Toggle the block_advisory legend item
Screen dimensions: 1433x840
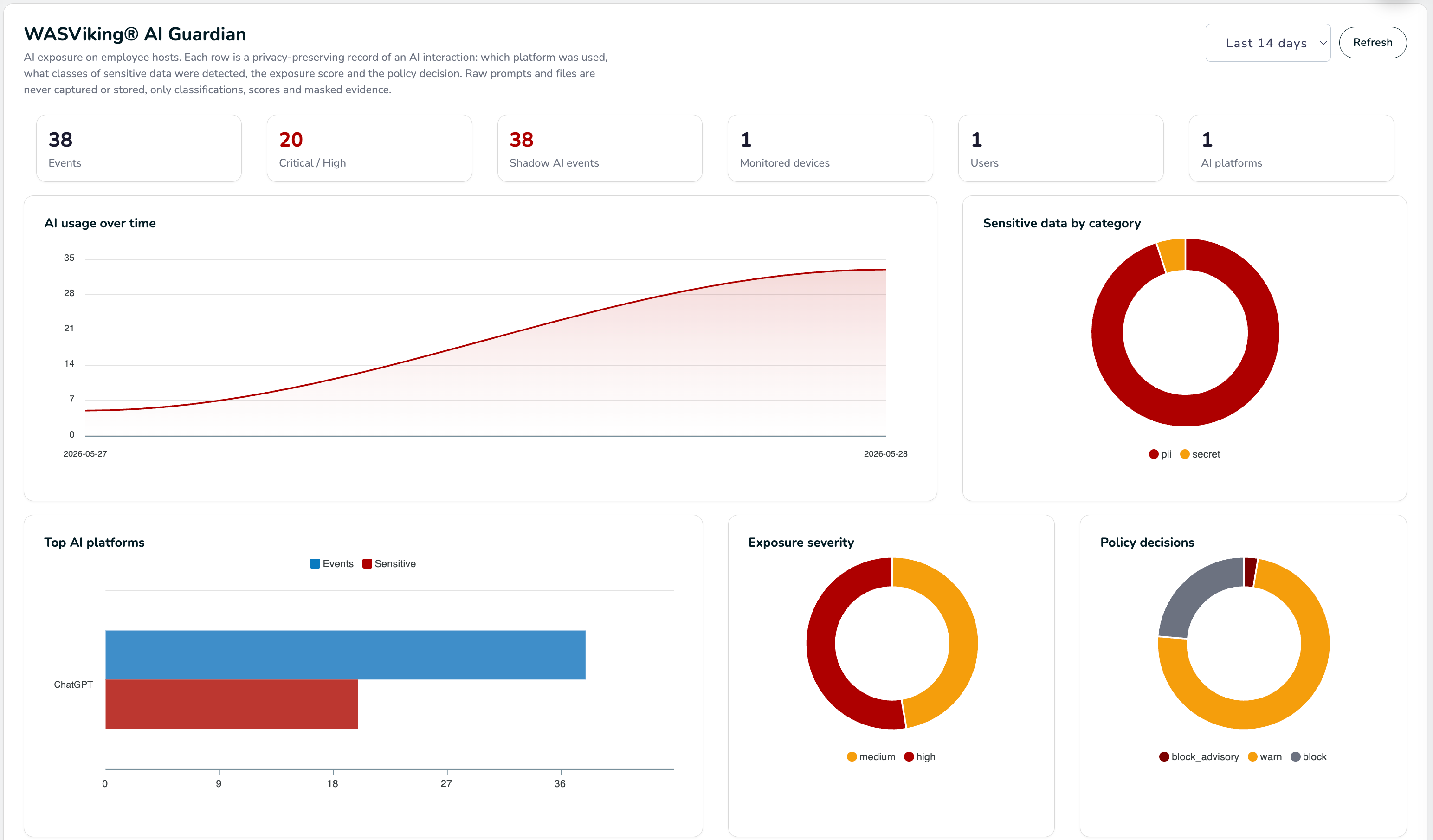[1199, 756]
